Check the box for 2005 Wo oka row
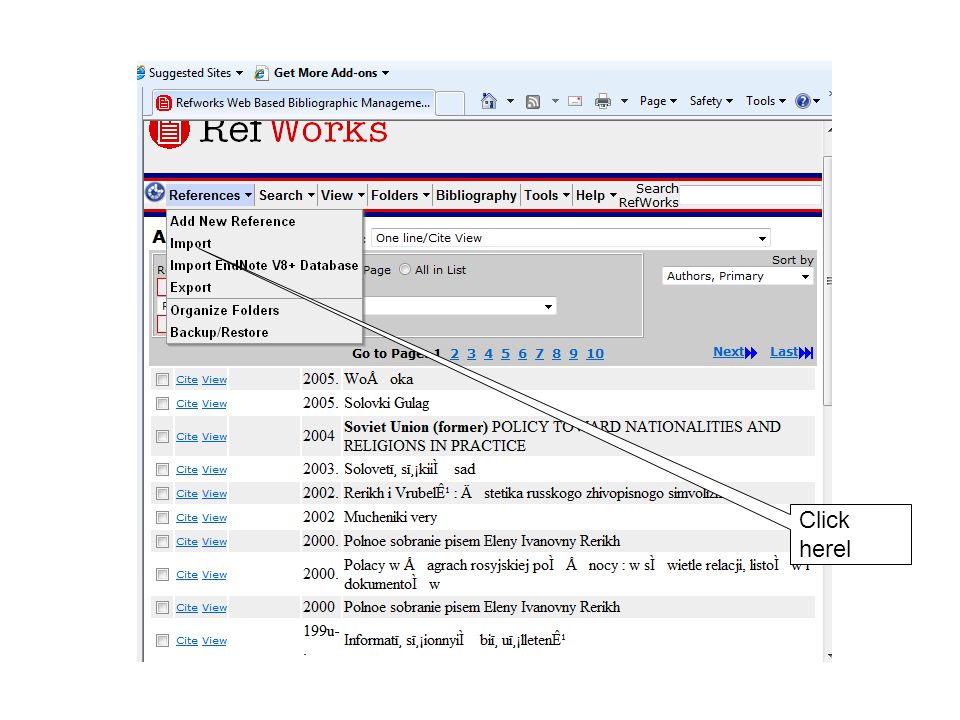Viewport: 960px width, 720px height. (162, 380)
